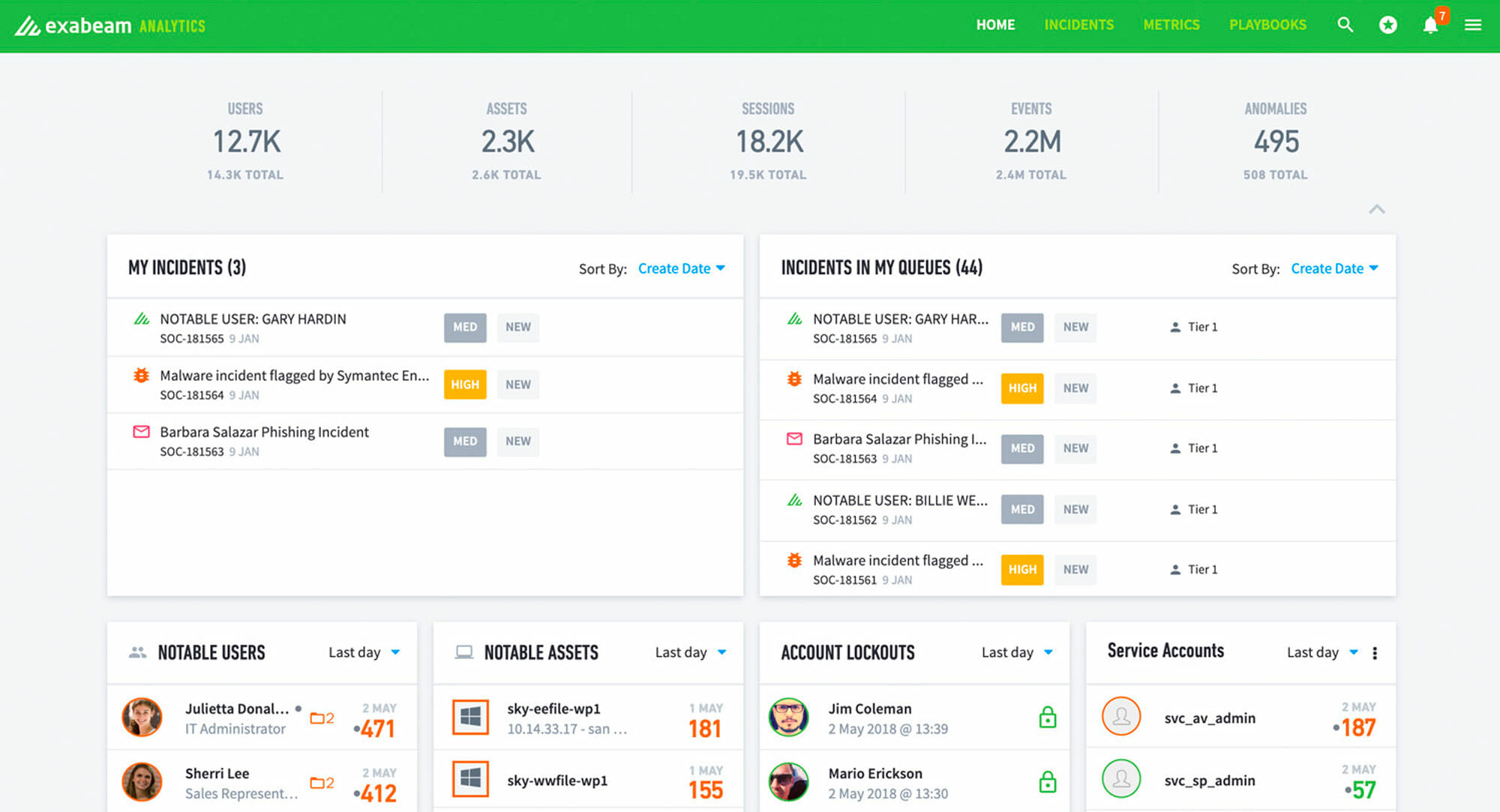Screen dimensions: 1500x812
Task: Open the Create Date sort dropdown for My Incidents
Action: pyautogui.click(x=681, y=268)
